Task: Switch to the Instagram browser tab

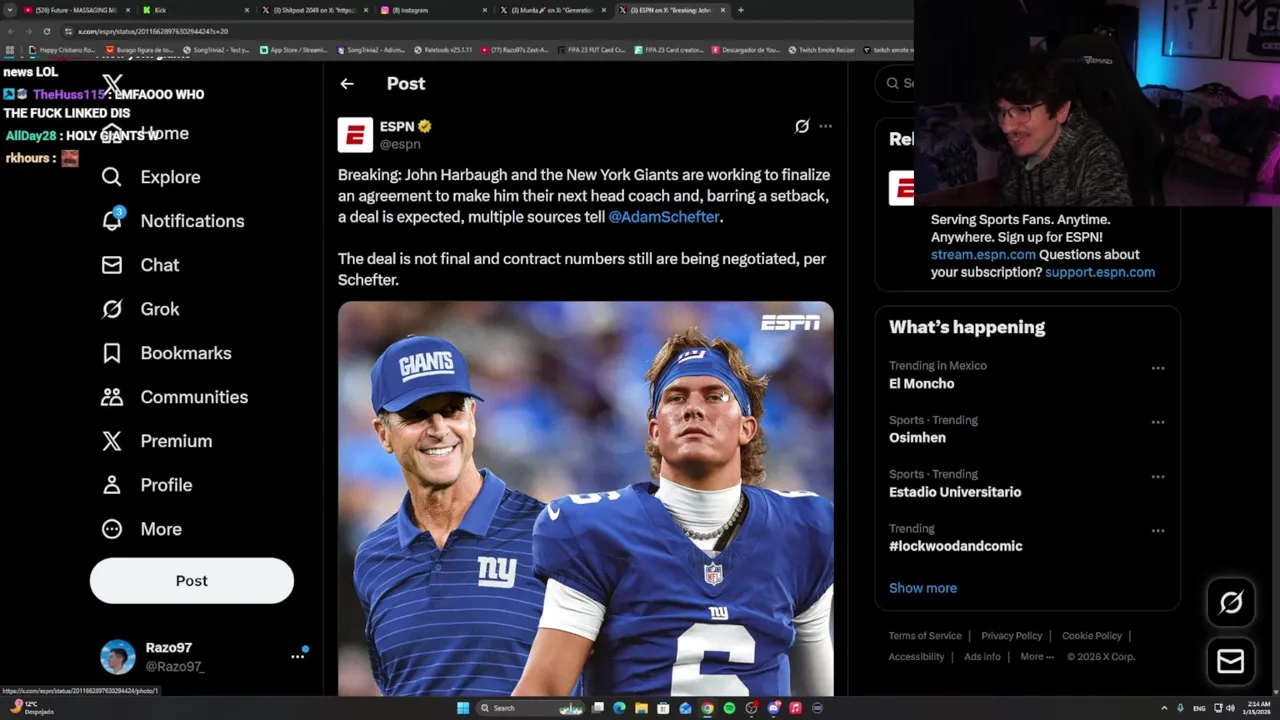Action: [x=433, y=10]
